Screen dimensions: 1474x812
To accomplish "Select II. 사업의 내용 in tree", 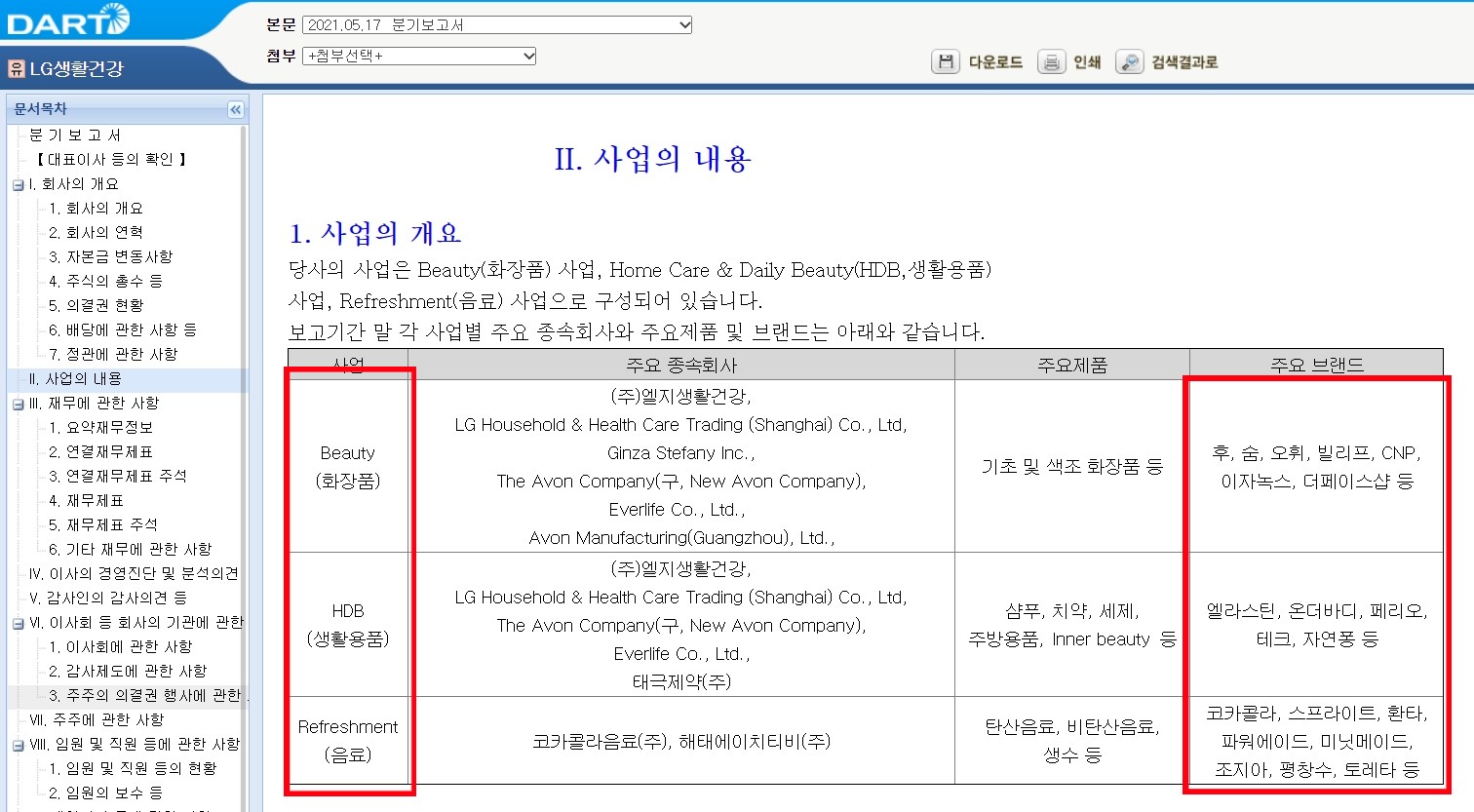I will pos(75,378).
